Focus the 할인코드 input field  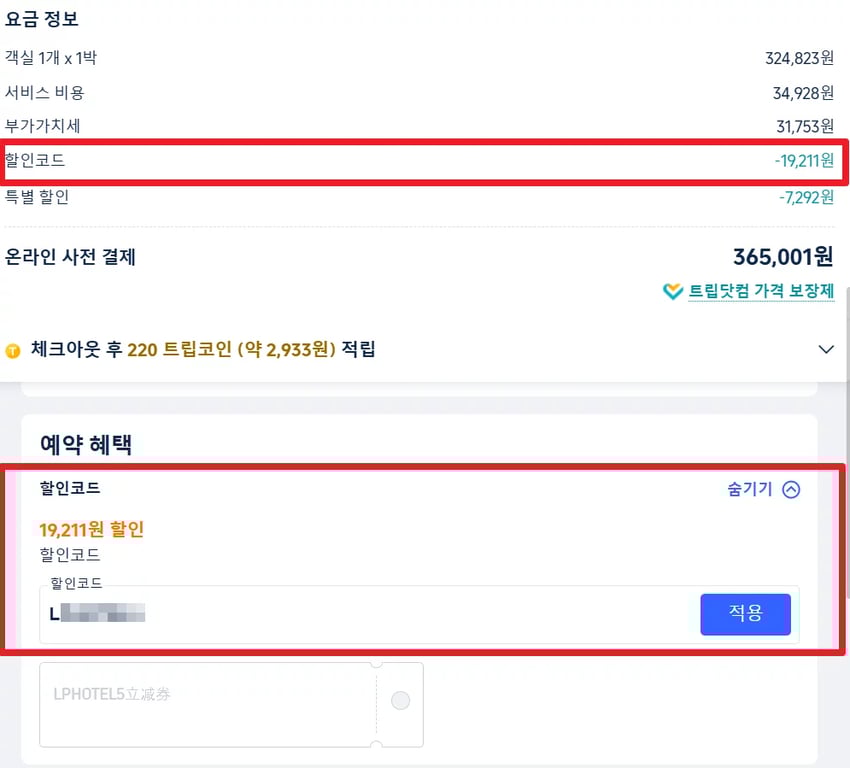370,614
